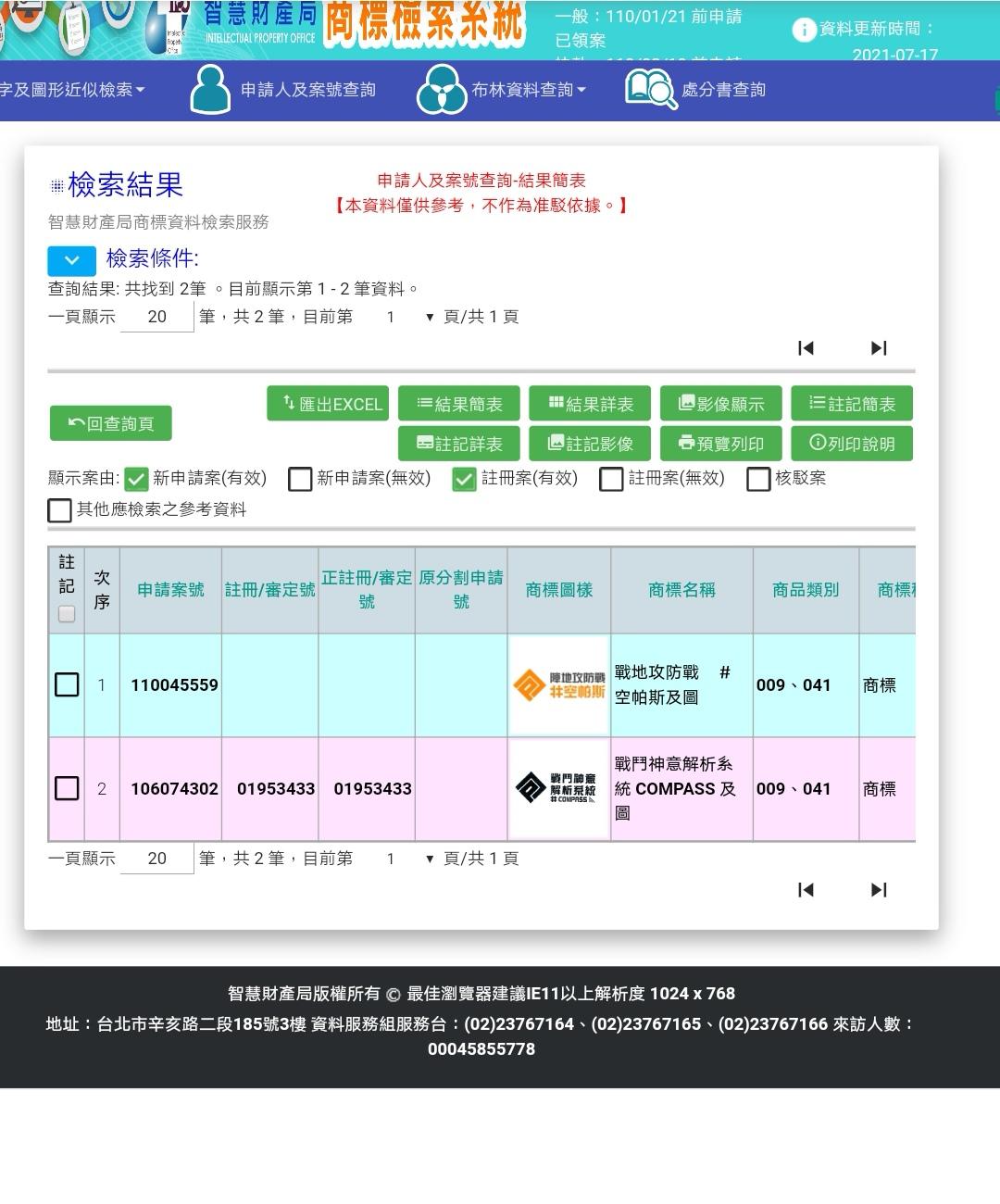
Task: Toggle the 註記 select-all header checkbox
Action: pyautogui.click(x=67, y=614)
